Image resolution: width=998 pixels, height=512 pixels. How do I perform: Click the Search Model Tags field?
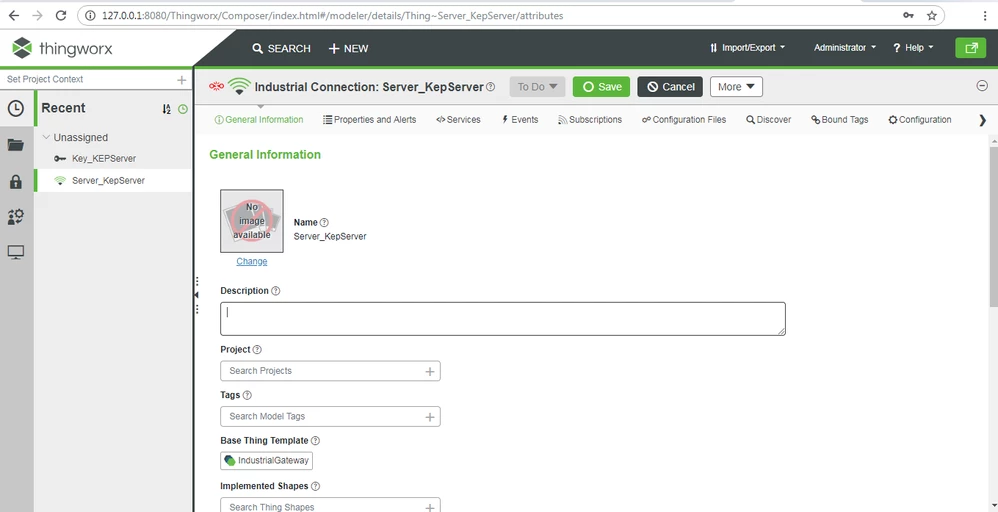coord(330,416)
